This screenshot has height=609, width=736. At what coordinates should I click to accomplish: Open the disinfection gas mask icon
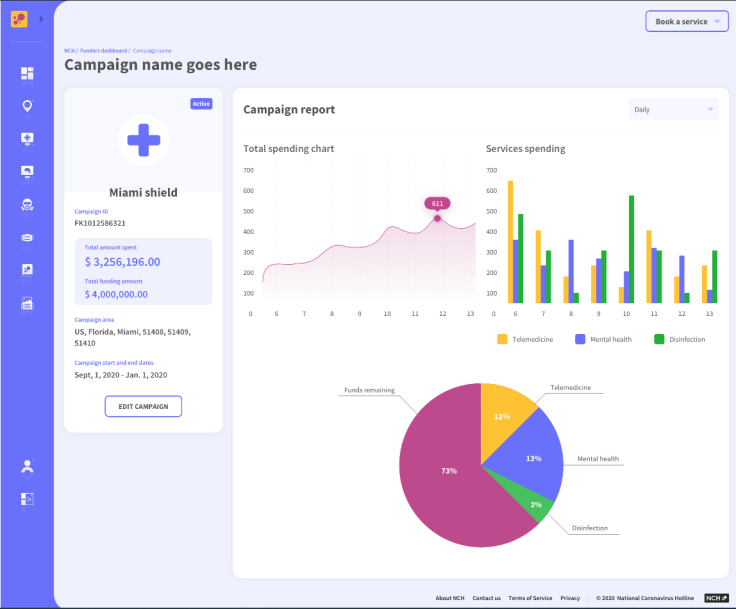coord(27,205)
